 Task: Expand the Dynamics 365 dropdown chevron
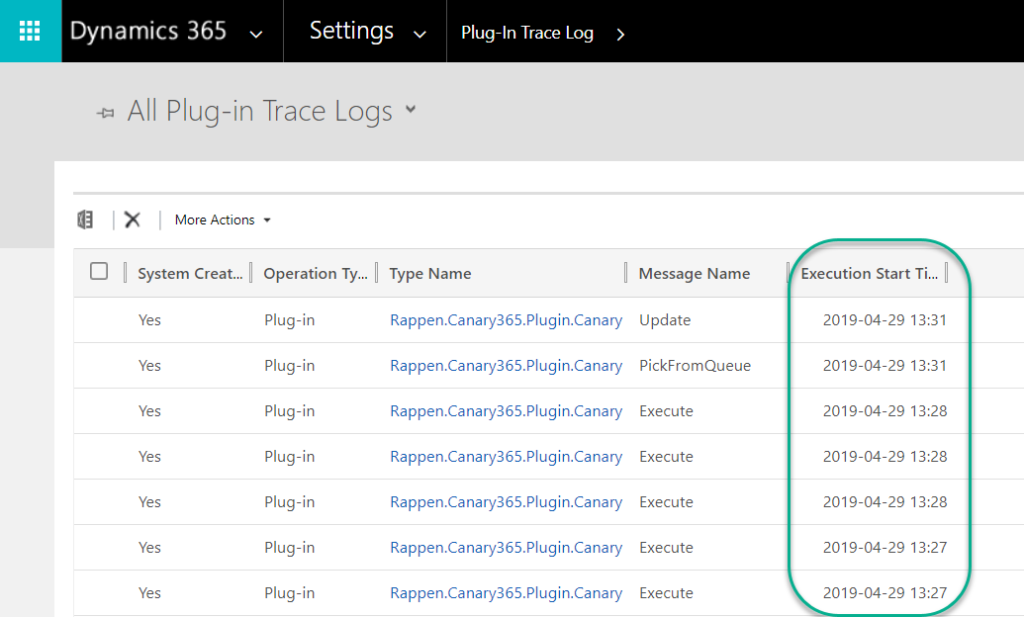[256, 33]
